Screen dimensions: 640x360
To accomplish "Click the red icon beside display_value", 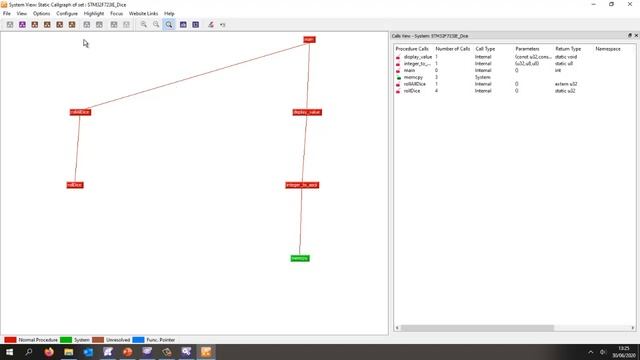I will pyautogui.click(x=398, y=57).
